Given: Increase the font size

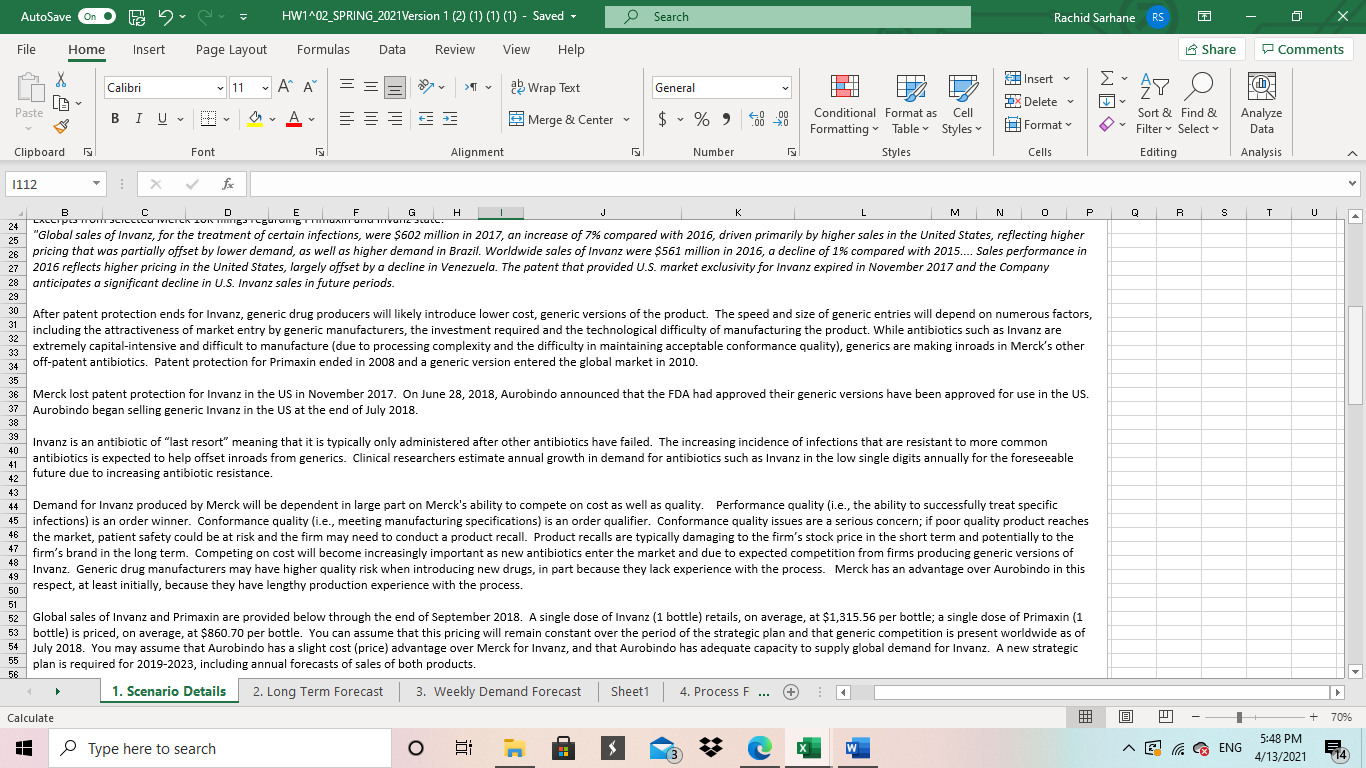Looking at the screenshot, I should (285, 88).
